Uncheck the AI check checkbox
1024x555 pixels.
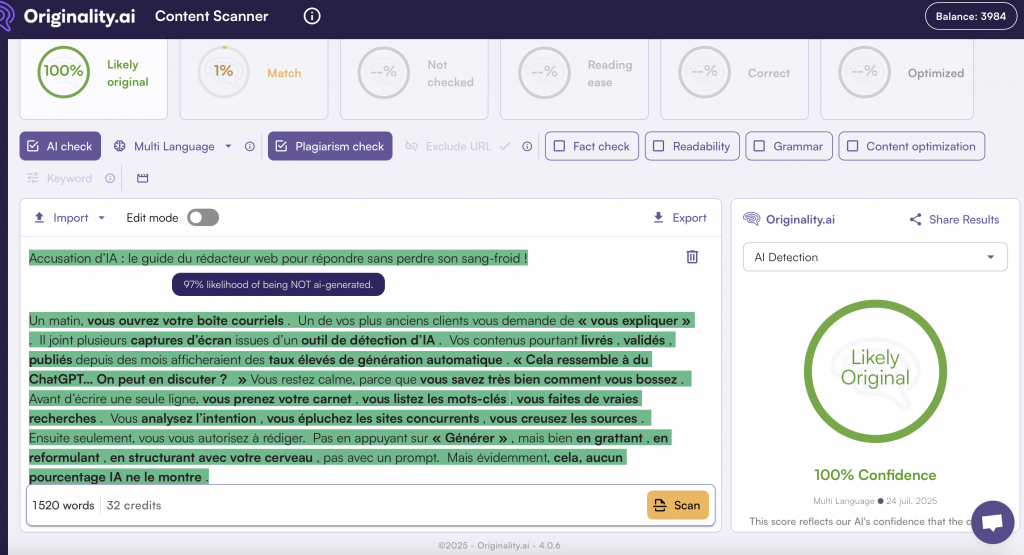pyautogui.click(x=33, y=146)
